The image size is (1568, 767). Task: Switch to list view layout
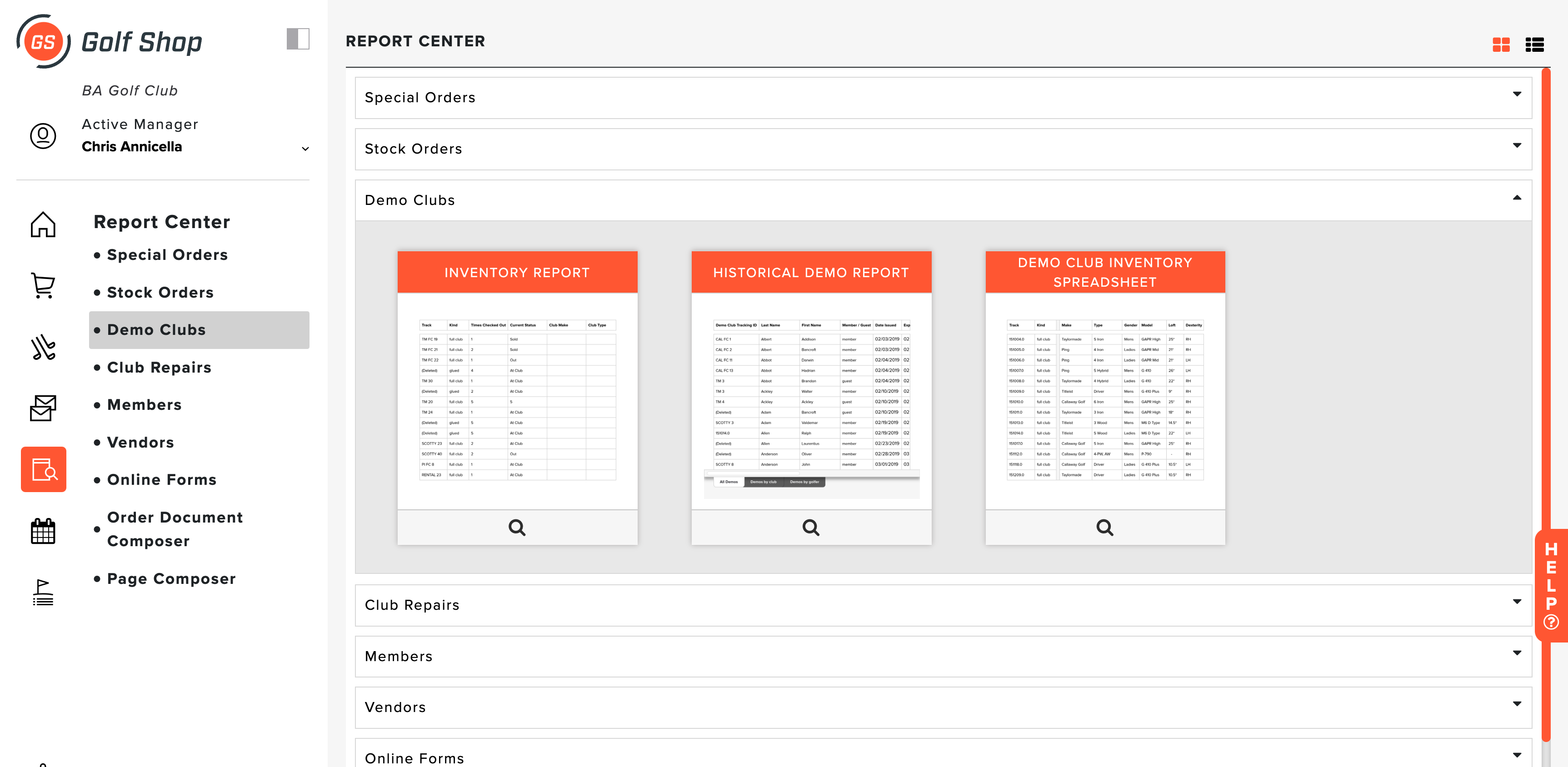[x=1534, y=45]
